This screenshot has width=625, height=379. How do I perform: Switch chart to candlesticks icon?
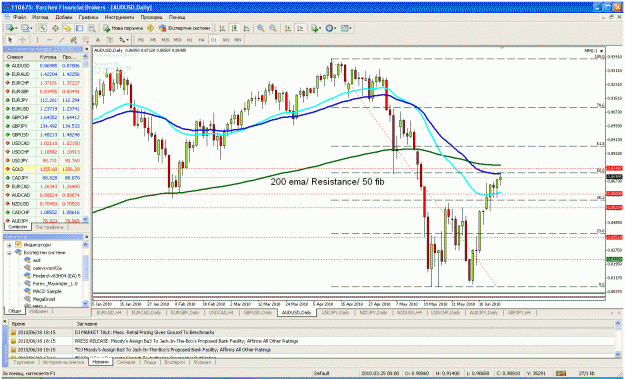[234, 28]
